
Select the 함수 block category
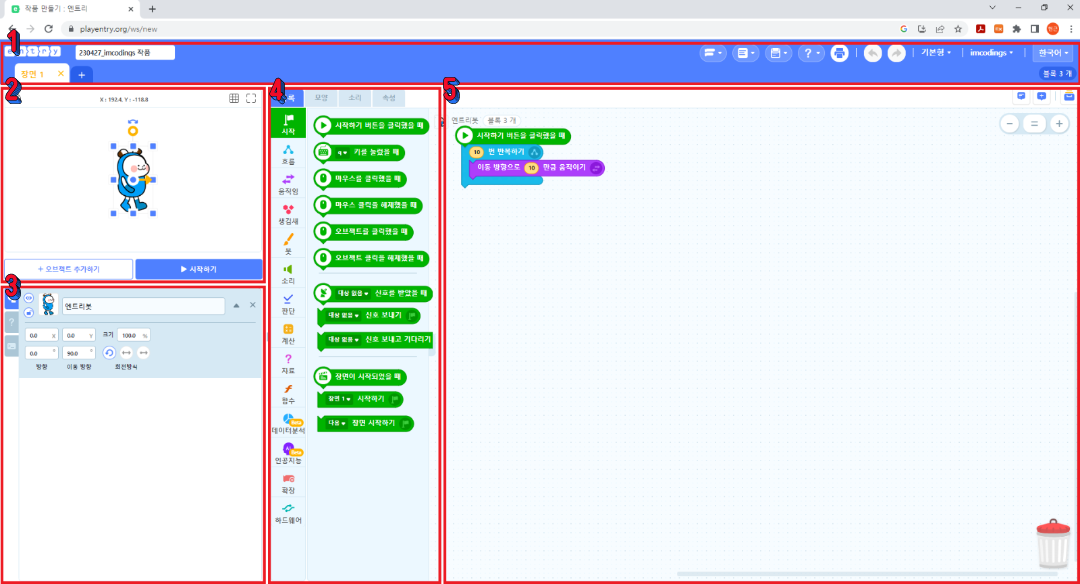click(x=288, y=393)
